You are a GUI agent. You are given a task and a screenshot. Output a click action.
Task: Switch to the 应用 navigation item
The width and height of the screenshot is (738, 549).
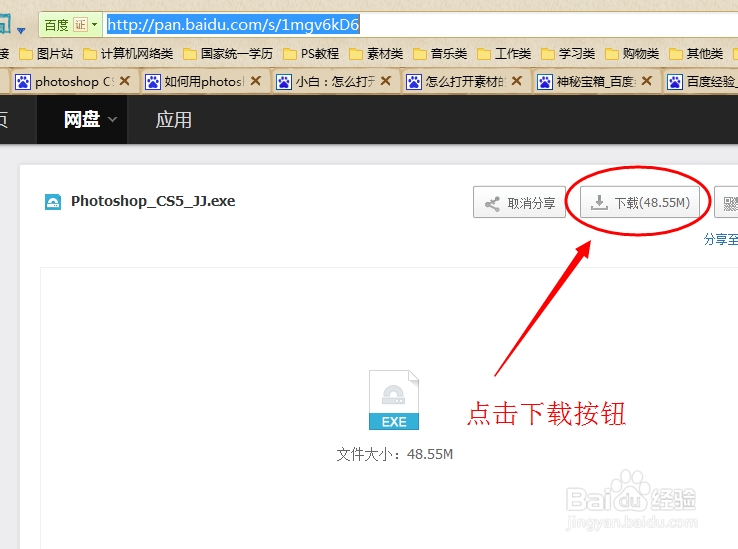pos(174,120)
